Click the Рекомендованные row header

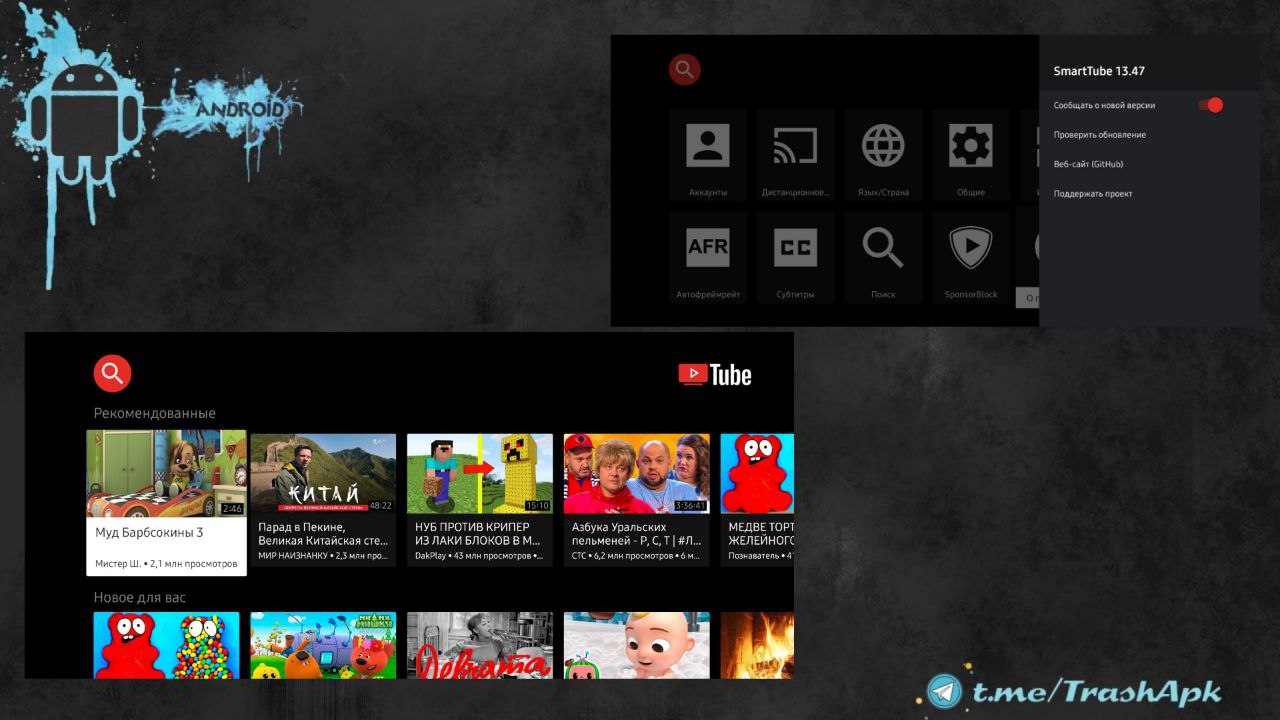coord(155,413)
